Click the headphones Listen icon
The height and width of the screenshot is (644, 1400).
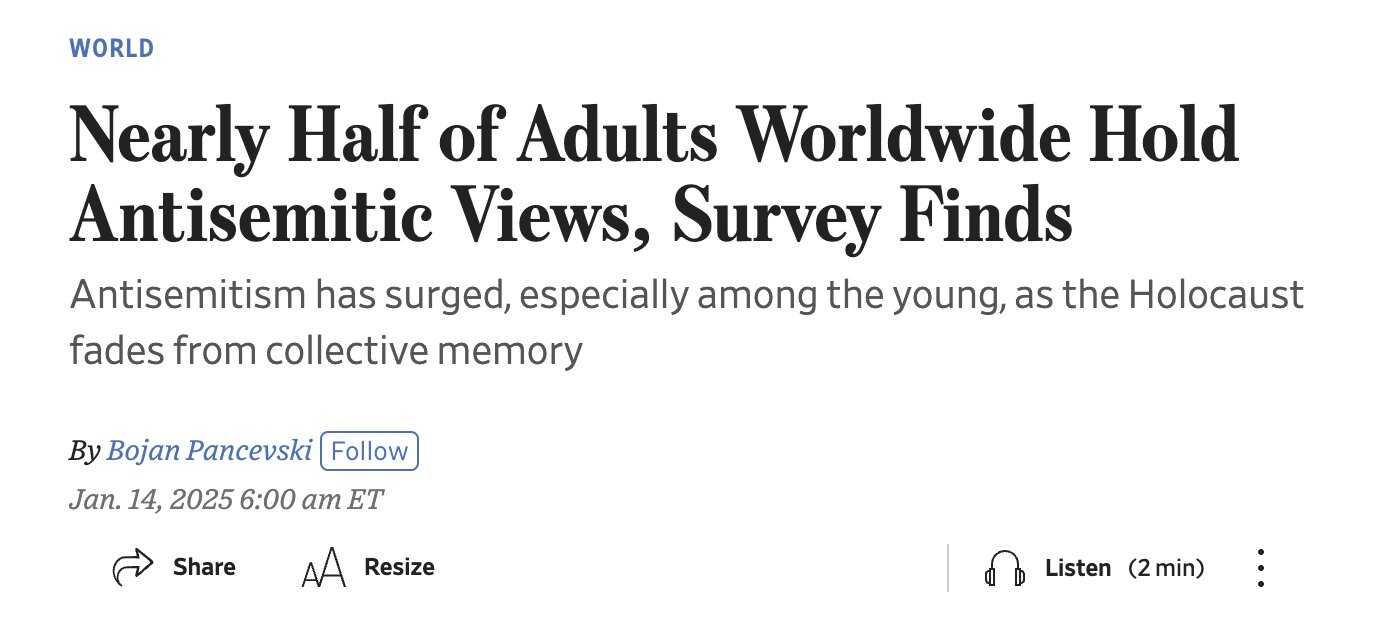1005,569
